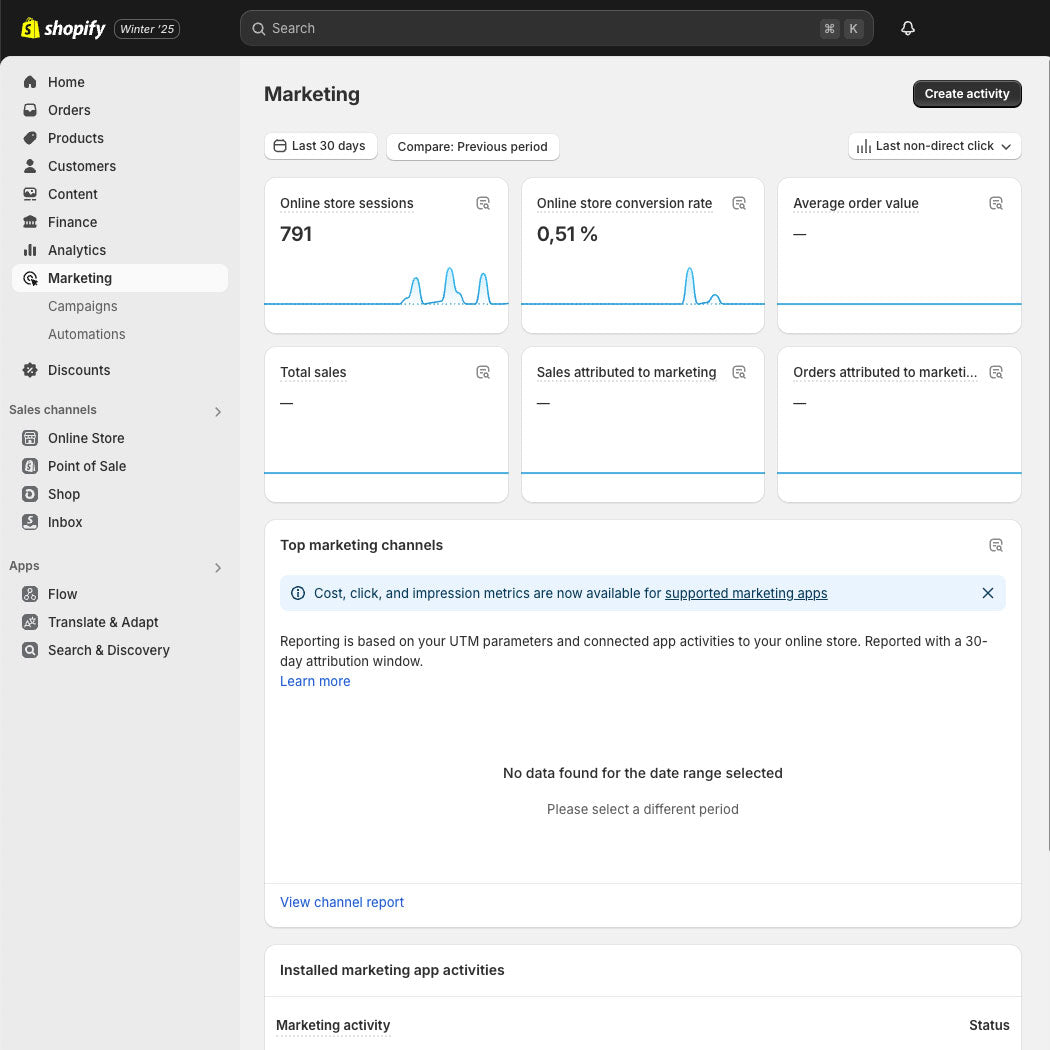The image size is (1050, 1050).
Task: Dismiss the cost metrics info banner
Action: (987, 593)
